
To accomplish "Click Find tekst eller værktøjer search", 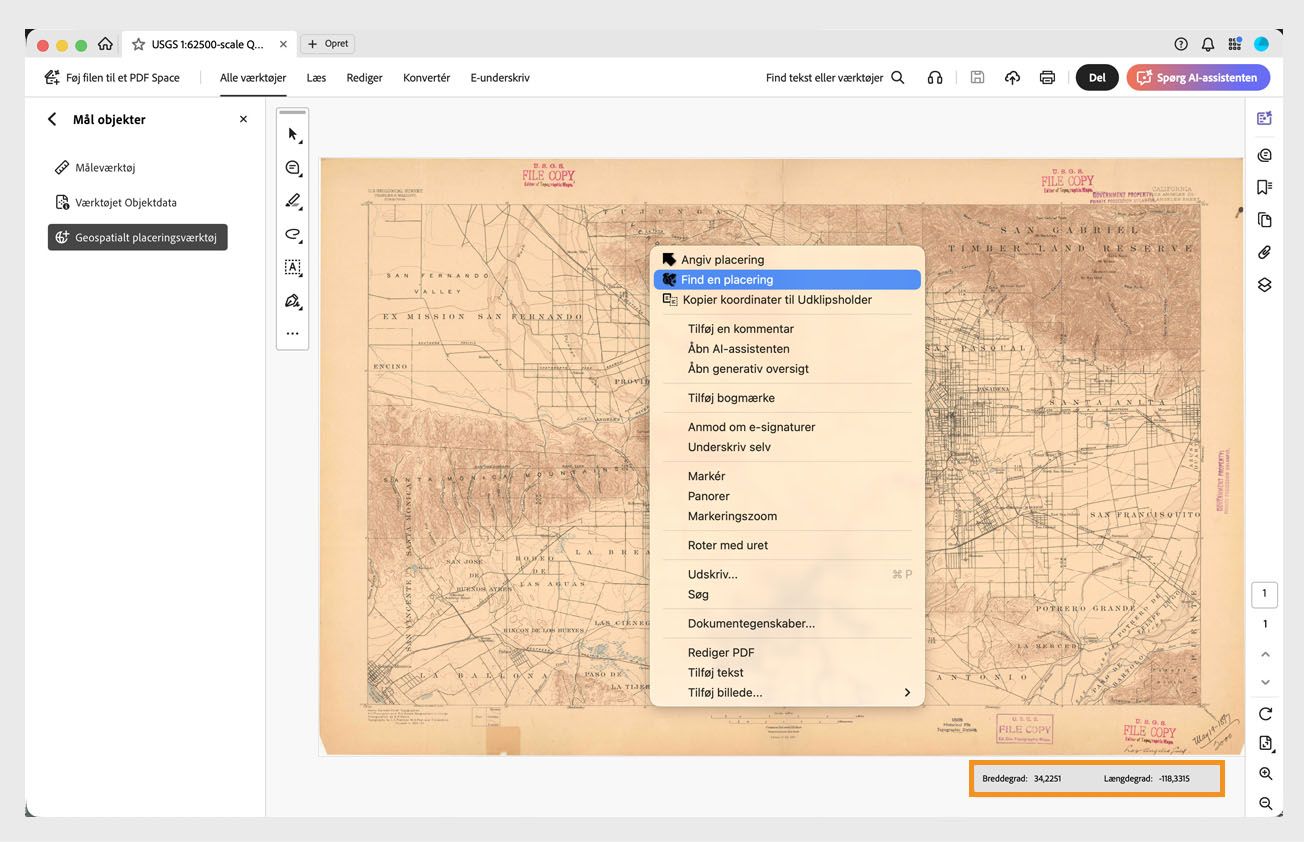I will [835, 77].
